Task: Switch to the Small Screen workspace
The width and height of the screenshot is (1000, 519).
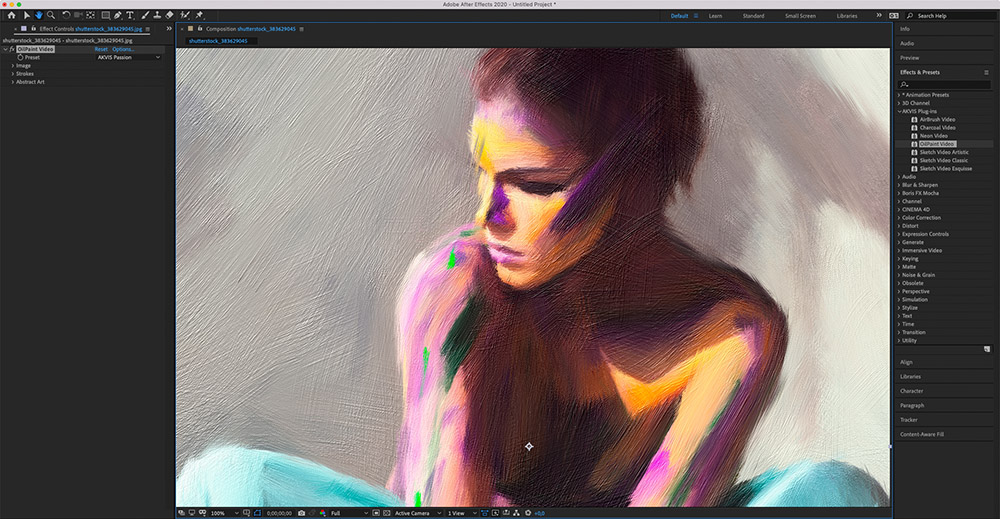Action: click(799, 16)
